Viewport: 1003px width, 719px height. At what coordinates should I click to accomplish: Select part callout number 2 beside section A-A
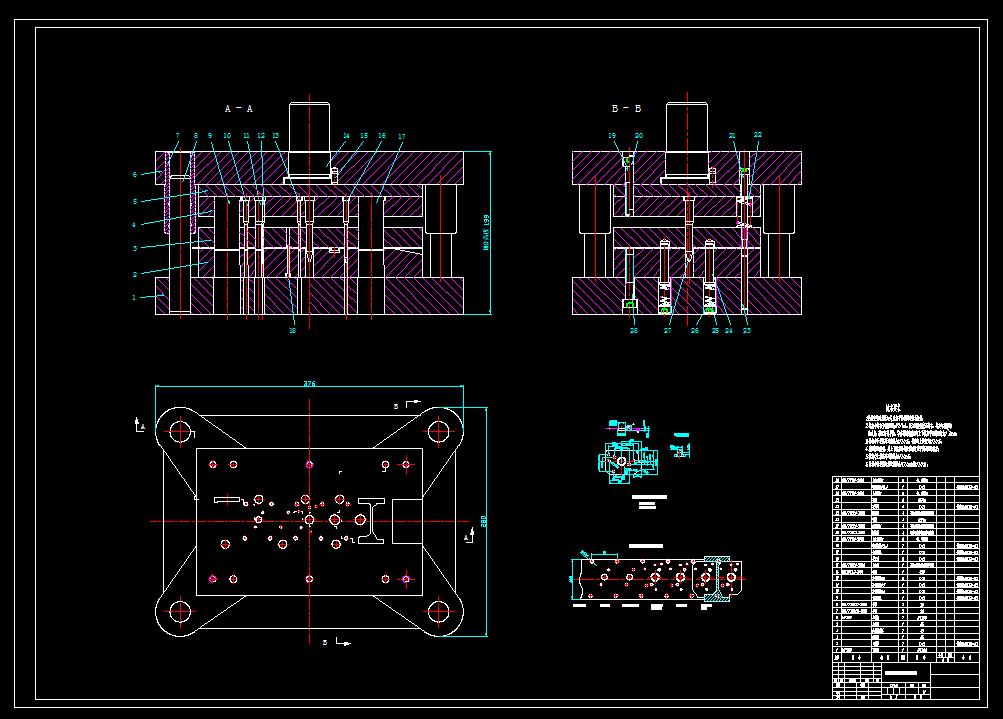[x=135, y=274]
